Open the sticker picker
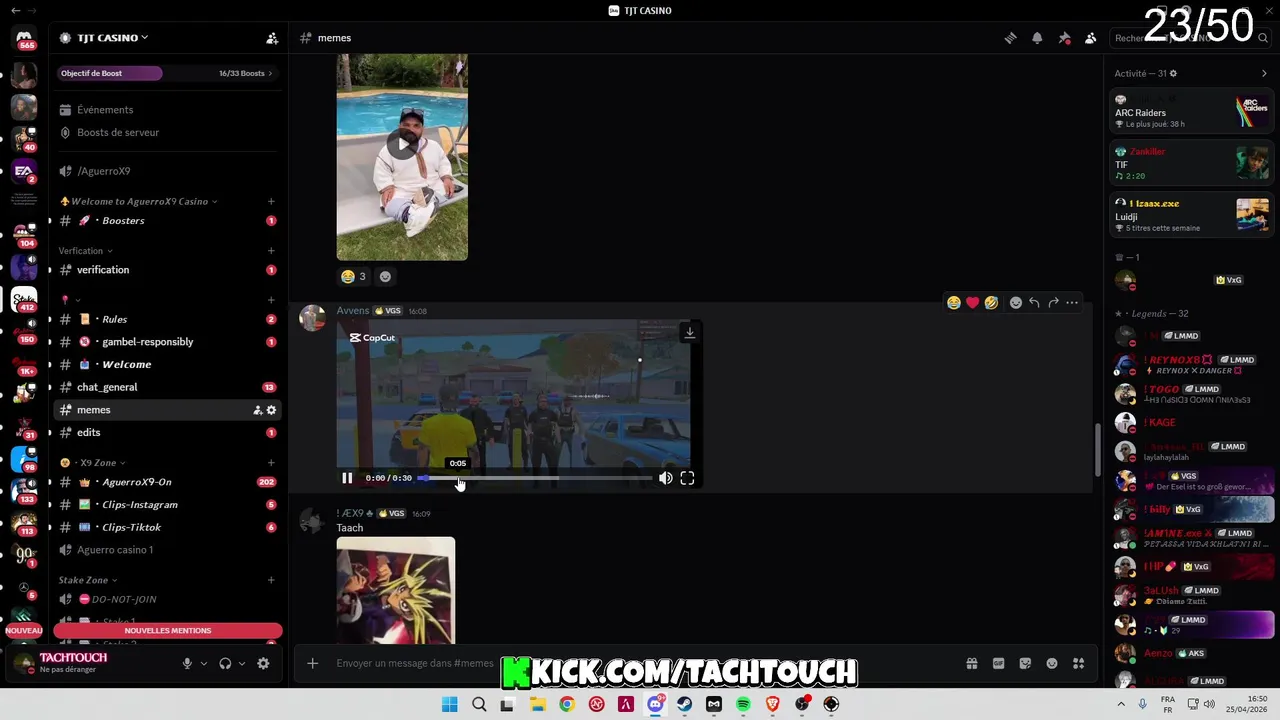1280x720 pixels. click(1025, 663)
